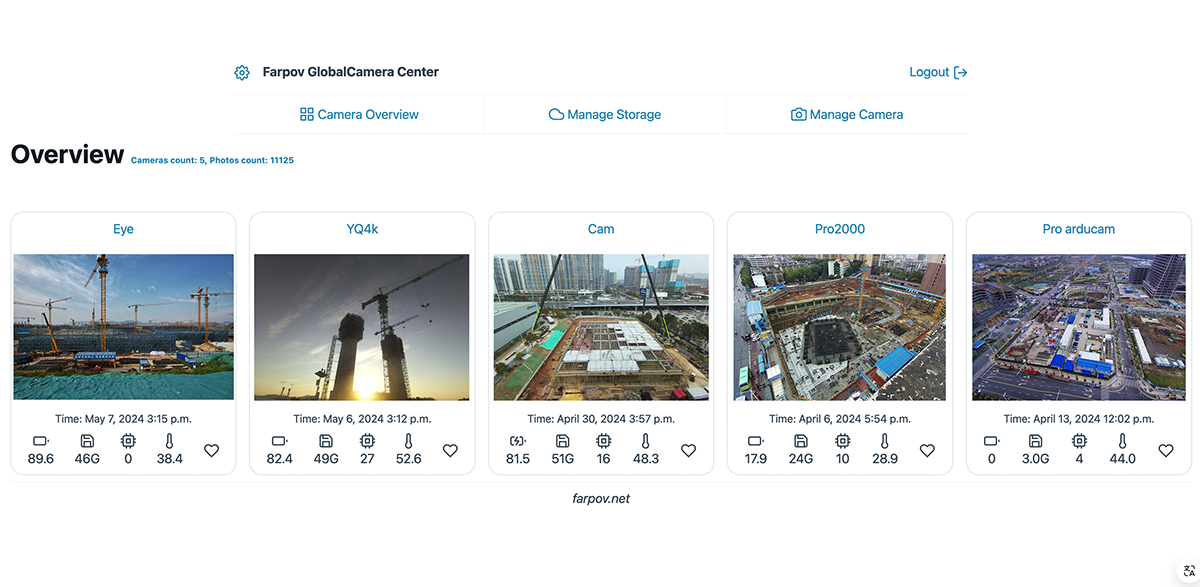The width and height of the screenshot is (1200, 587).
Task: Favorite the Eye camera with heart icon
Action: (x=211, y=451)
